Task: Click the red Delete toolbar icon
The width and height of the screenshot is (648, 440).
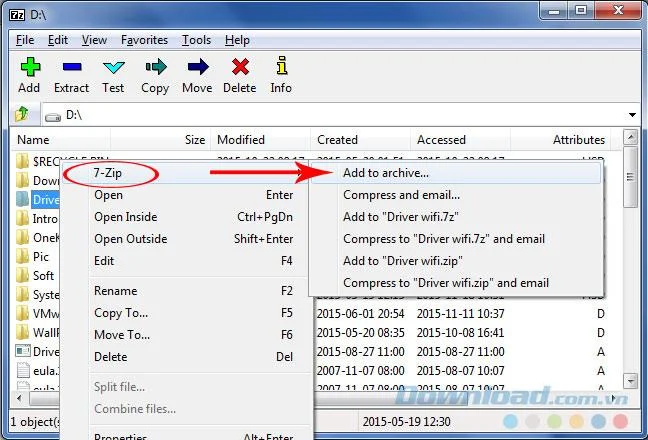Action: (240, 67)
